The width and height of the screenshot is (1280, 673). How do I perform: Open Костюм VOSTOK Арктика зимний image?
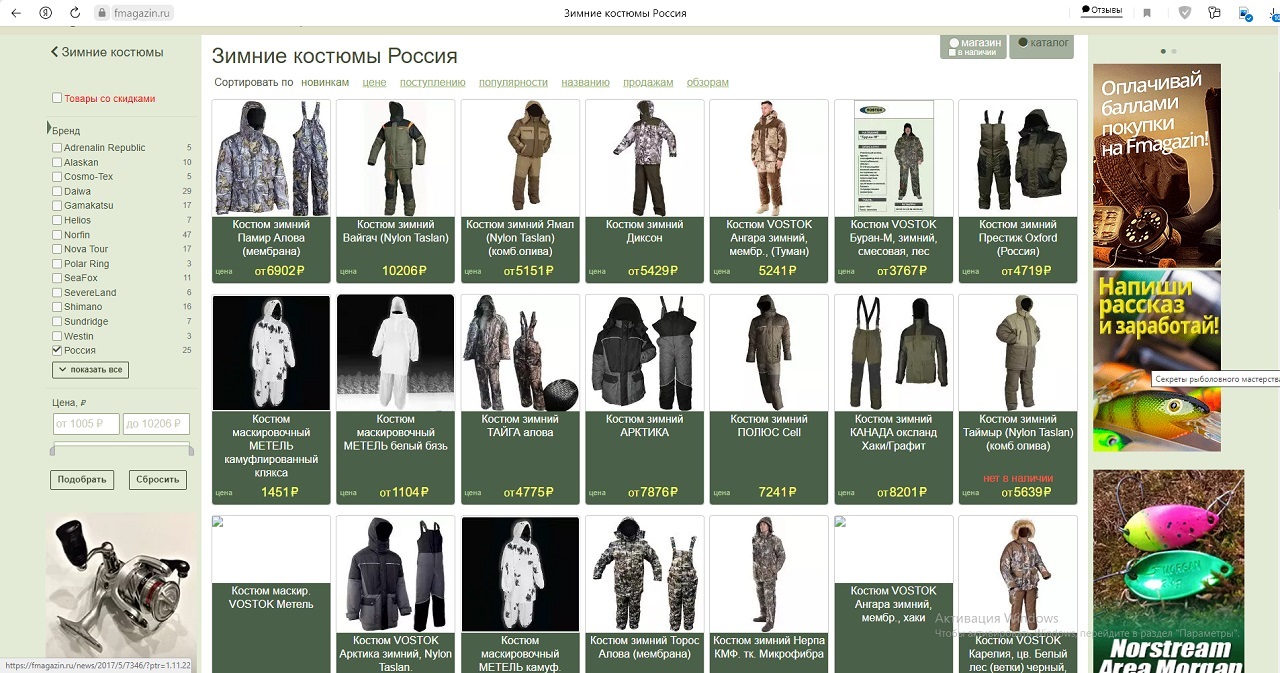coord(396,575)
